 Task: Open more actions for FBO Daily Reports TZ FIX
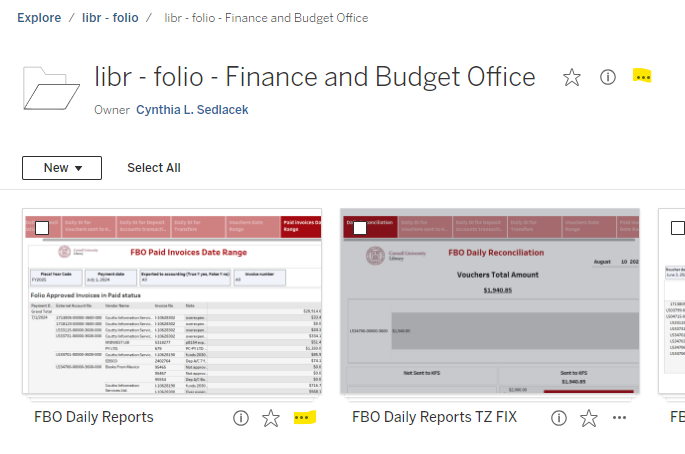tap(619, 418)
